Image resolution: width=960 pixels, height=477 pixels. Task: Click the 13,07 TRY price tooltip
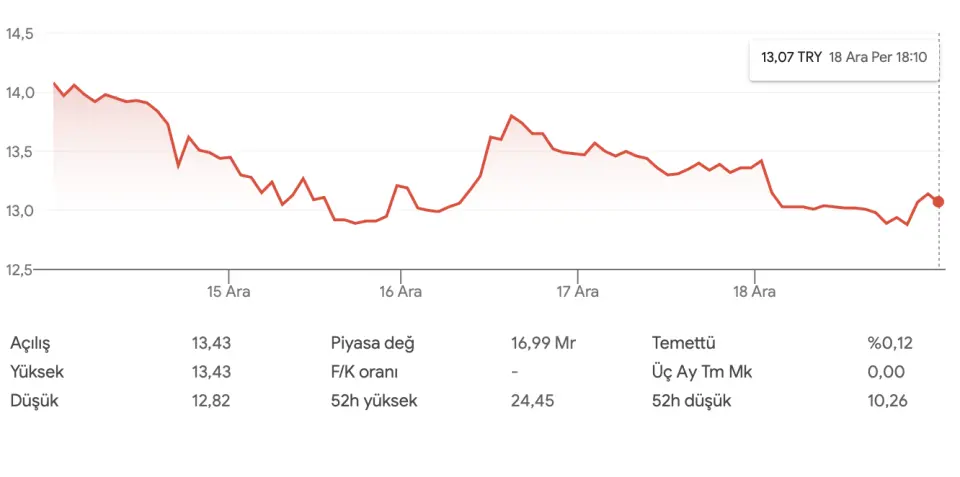844,58
